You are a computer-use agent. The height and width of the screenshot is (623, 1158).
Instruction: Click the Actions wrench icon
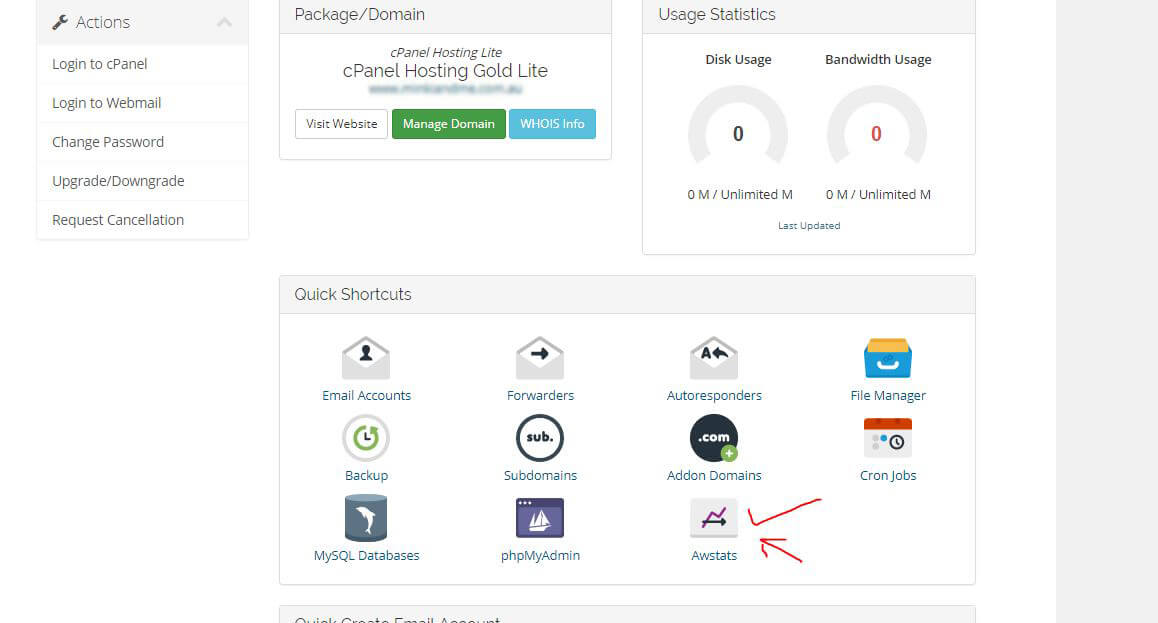[60, 22]
